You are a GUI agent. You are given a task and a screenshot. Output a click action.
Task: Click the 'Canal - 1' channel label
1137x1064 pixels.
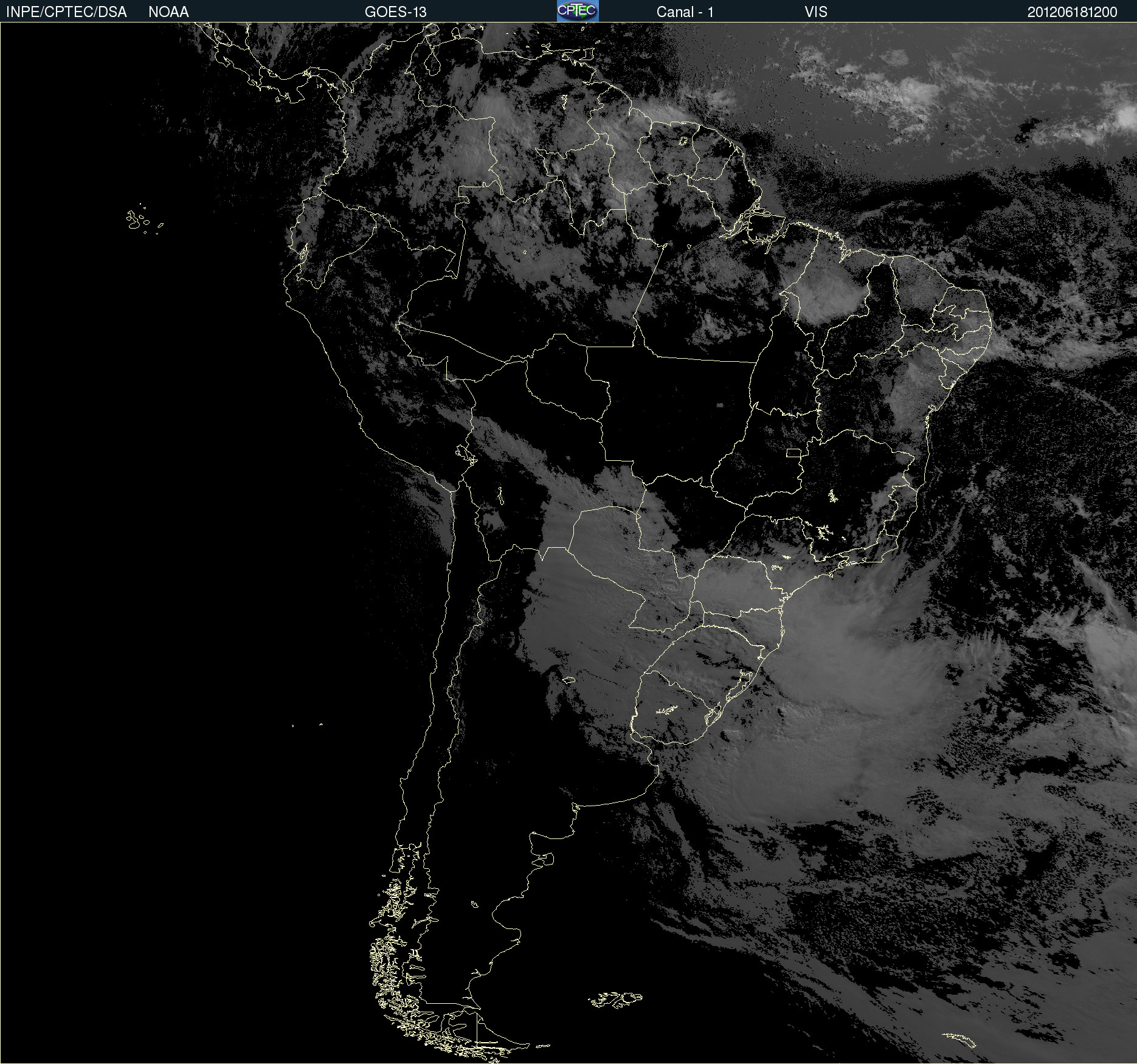(x=685, y=12)
